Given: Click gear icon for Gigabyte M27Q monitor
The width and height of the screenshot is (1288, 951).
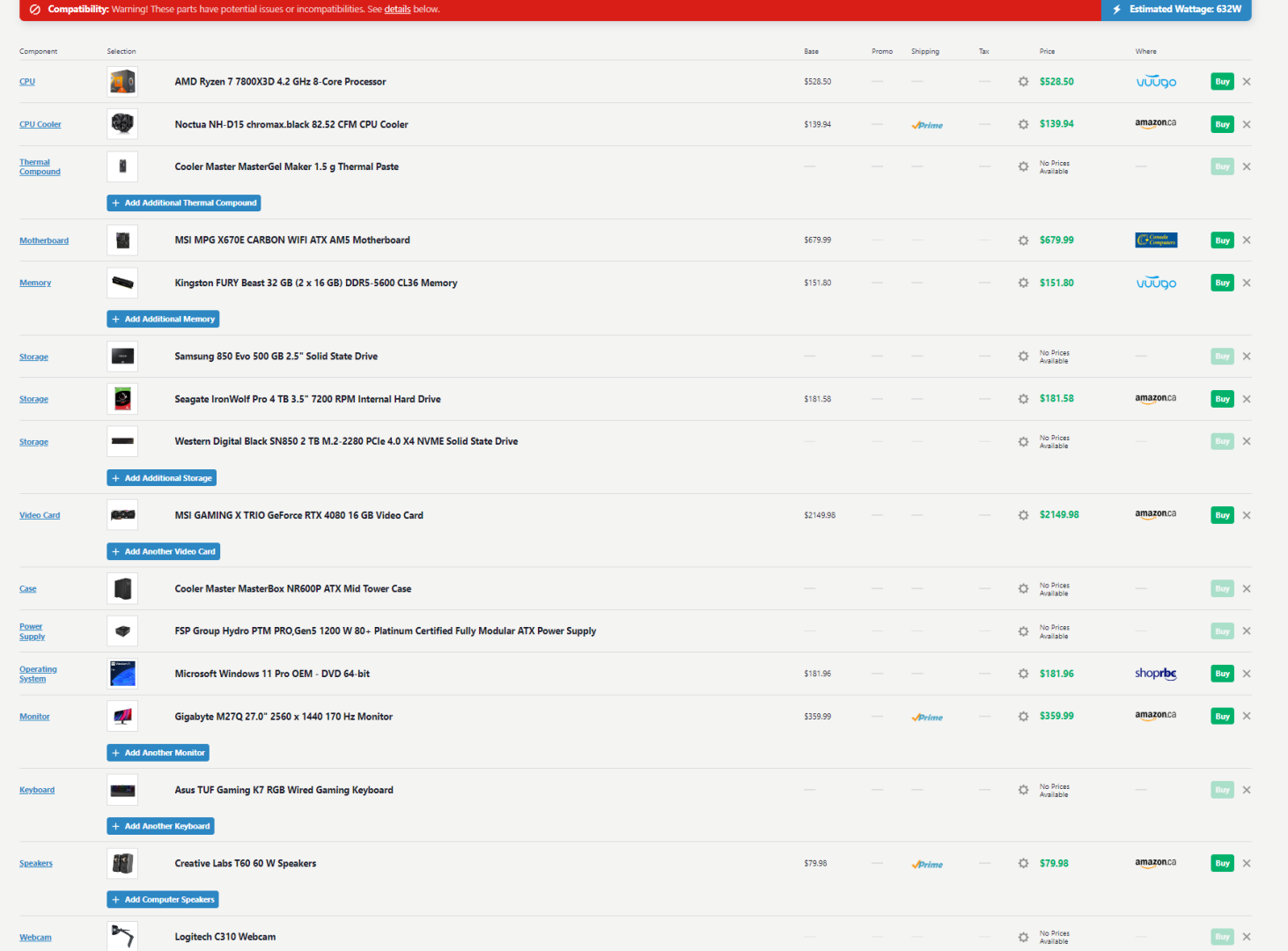Looking at the screenshot, I should pos(1023,716).
